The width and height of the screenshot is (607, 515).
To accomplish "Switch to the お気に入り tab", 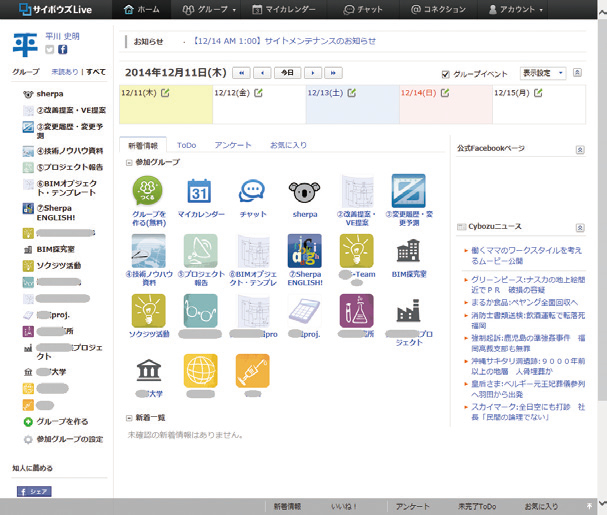I will (x=288, y=145).
